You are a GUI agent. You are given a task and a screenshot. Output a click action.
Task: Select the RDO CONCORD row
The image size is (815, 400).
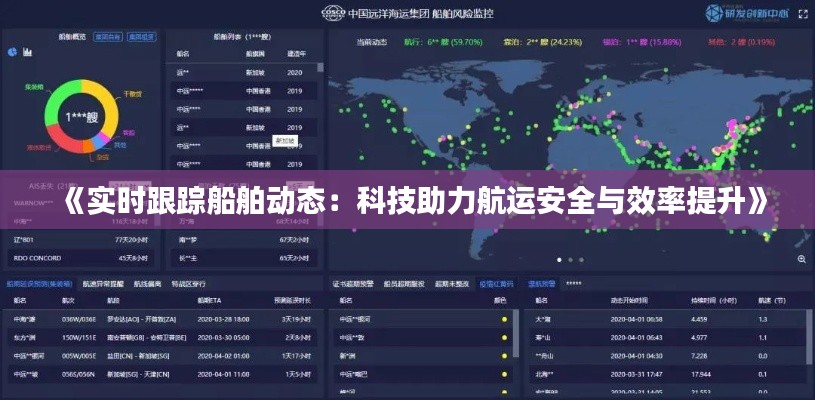81,258
